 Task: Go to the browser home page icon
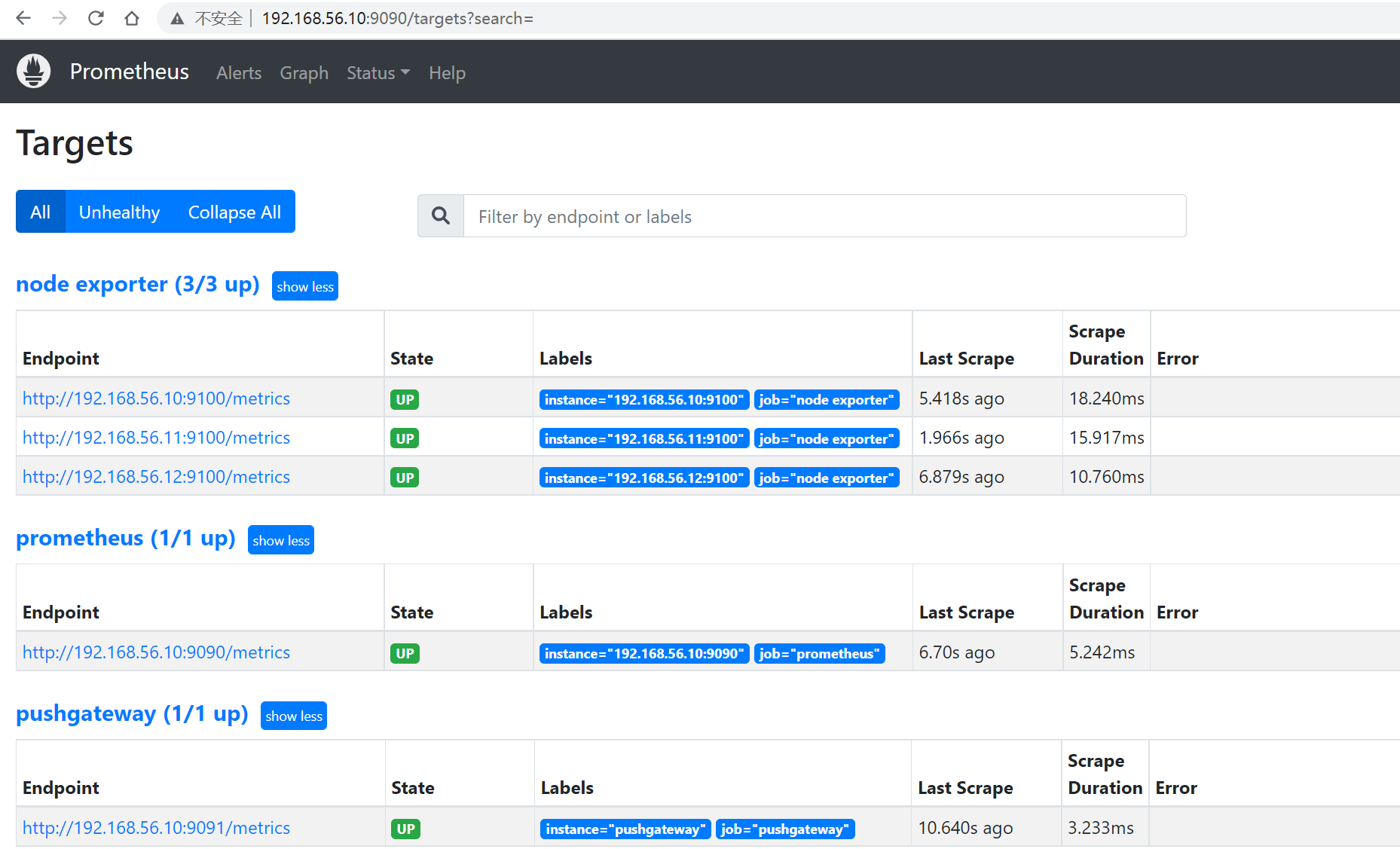coord(132,18)
